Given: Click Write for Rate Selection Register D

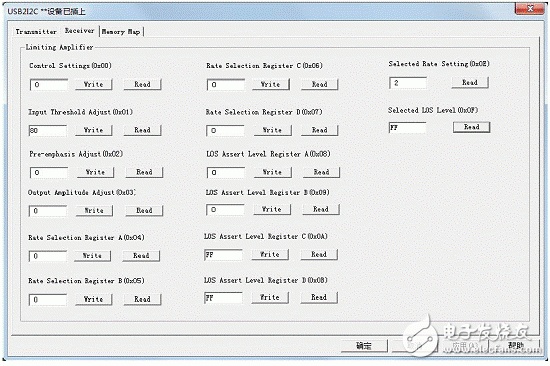Looking at the screenshot, I should point(273,130).
